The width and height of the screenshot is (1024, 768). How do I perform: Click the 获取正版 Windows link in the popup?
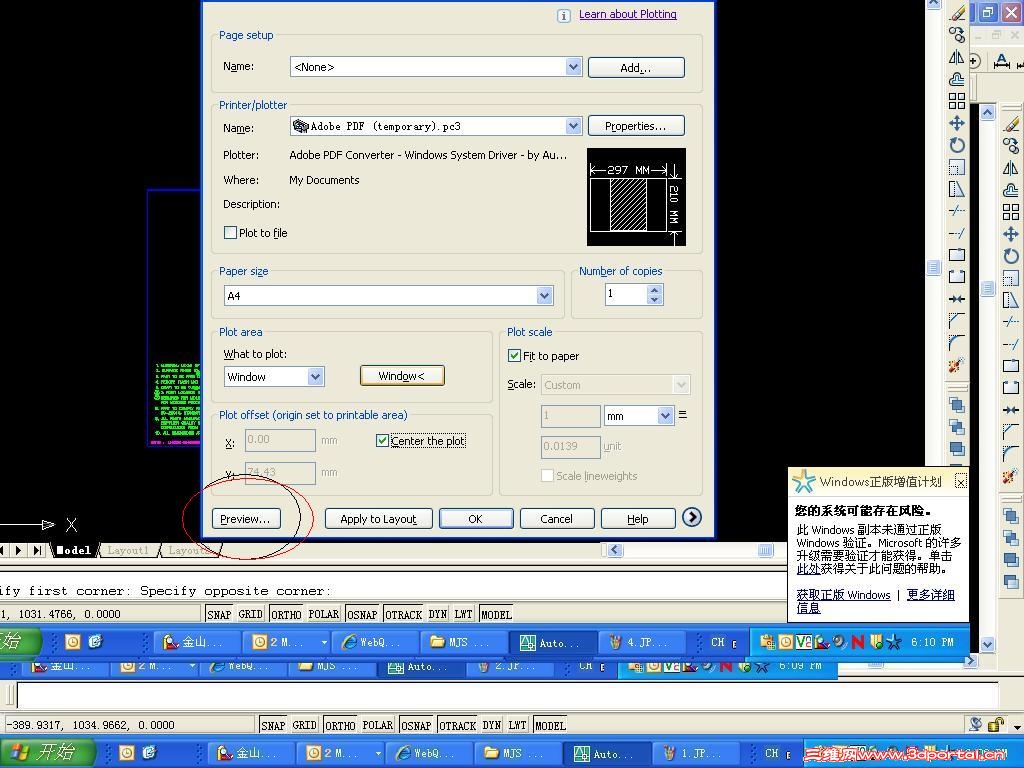click(x=843, y=595)
